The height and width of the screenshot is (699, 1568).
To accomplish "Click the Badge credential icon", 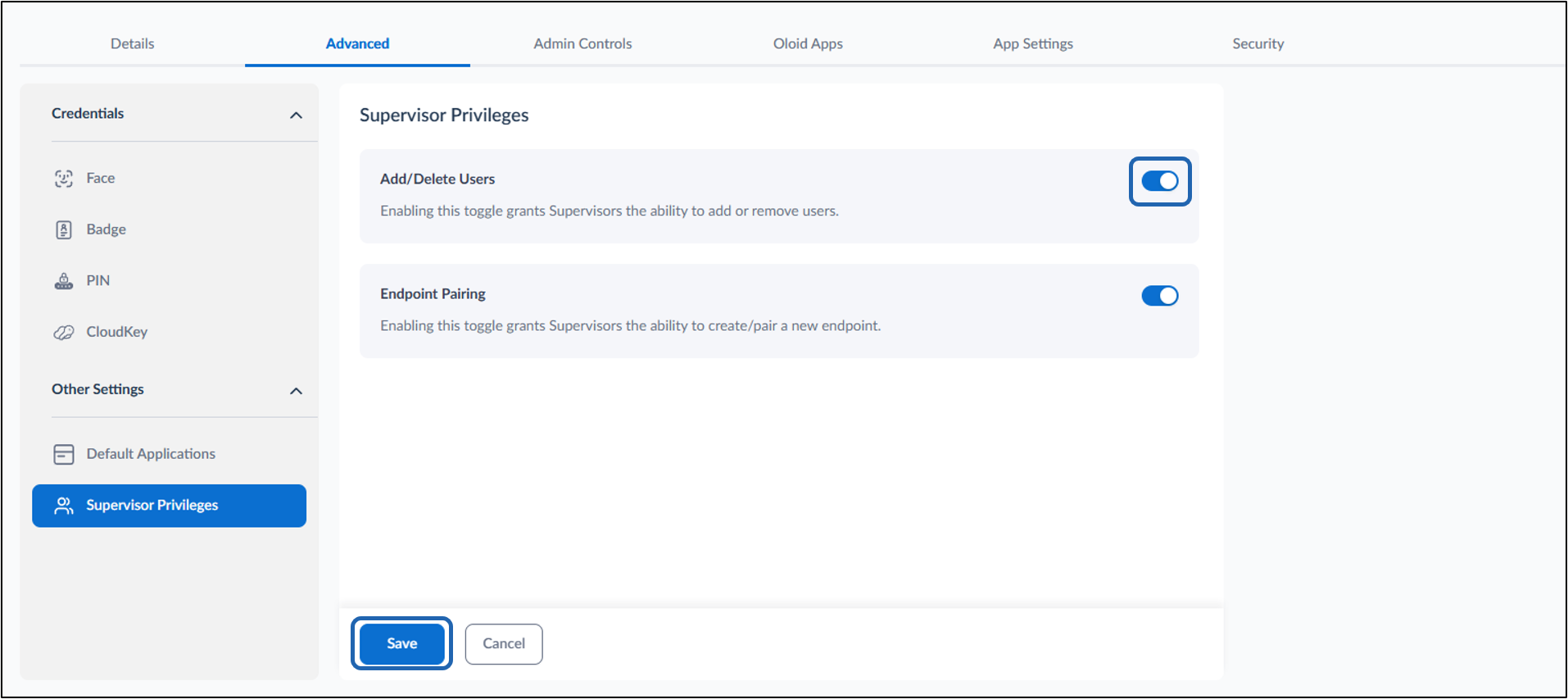I will tap(64, 229).
